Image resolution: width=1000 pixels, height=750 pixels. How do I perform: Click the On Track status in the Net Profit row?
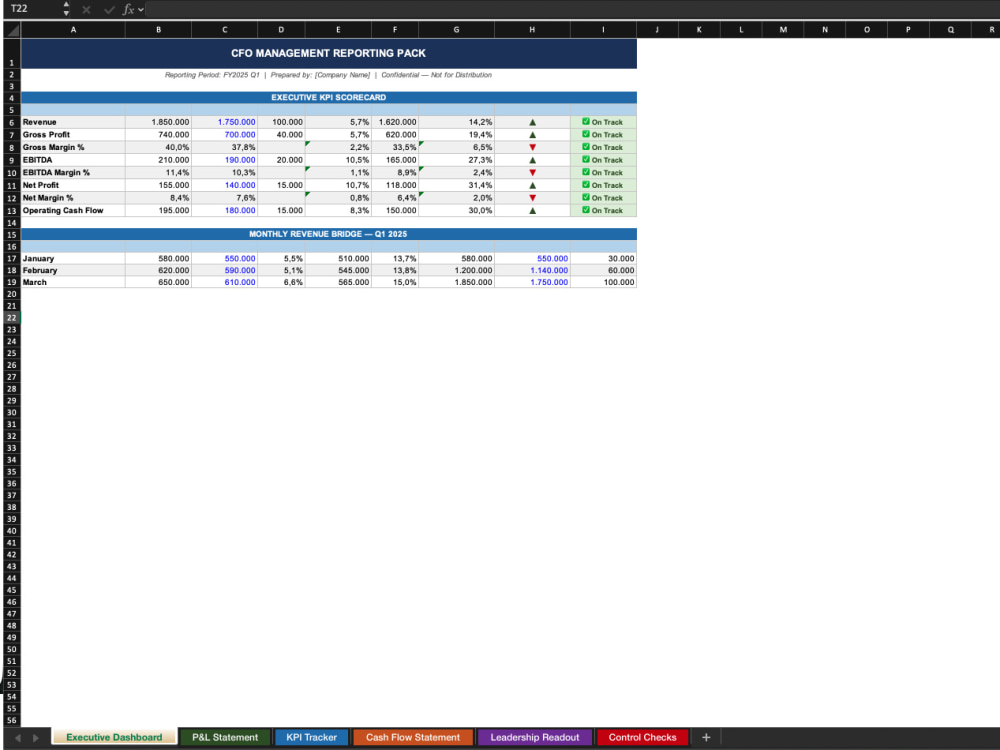point(603,185)
